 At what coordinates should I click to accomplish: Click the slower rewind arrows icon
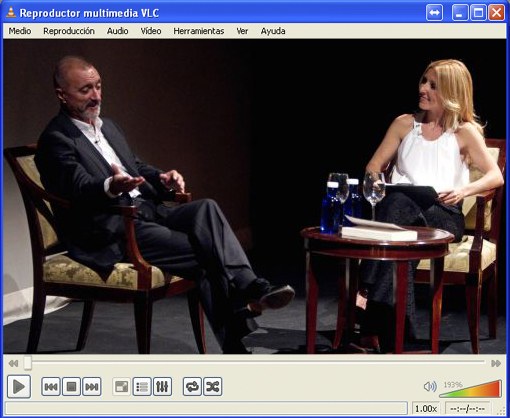point(13,363)
